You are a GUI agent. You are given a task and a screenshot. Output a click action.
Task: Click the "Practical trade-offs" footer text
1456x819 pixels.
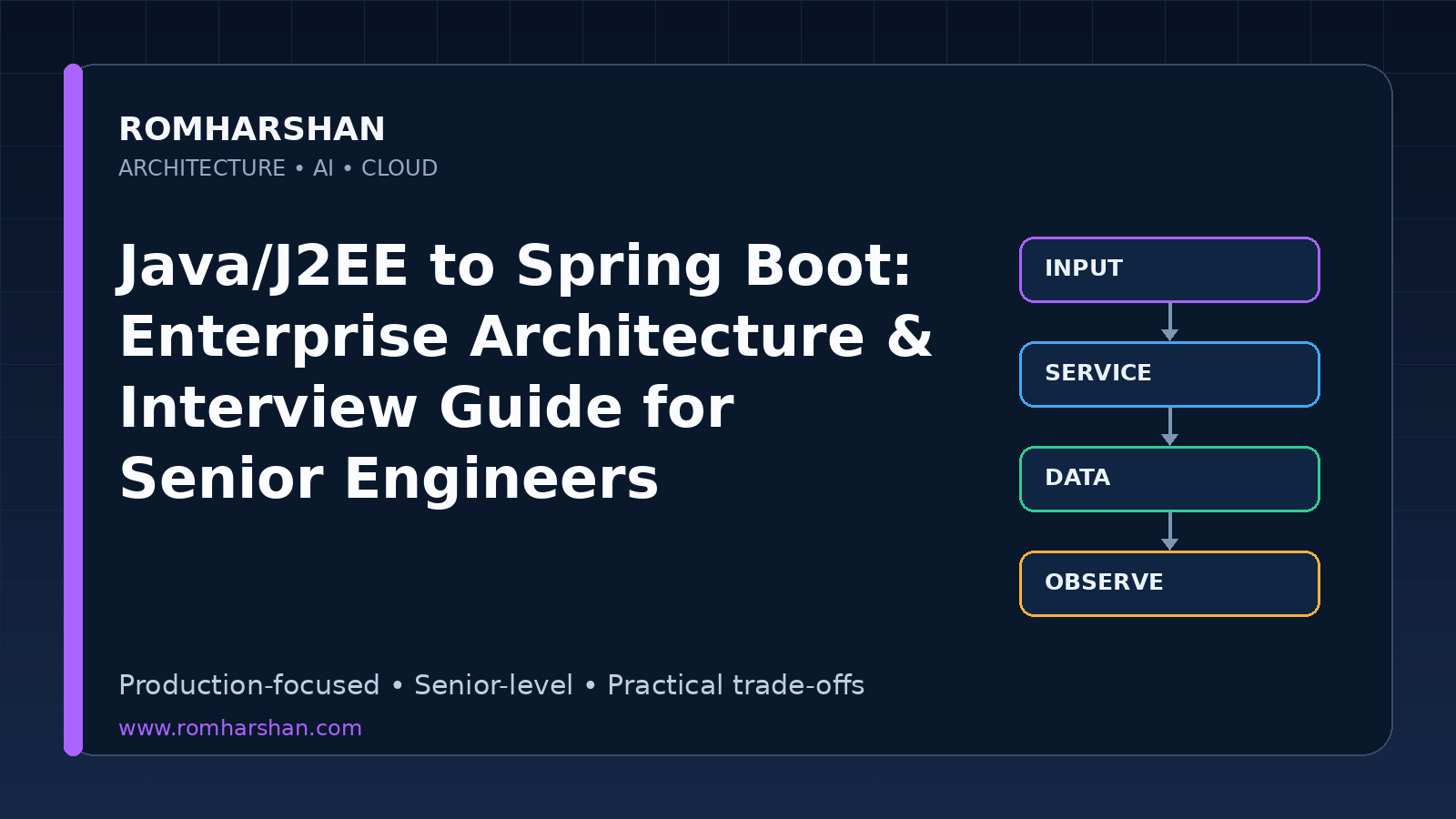pyautogui.click(x=735, y=685)
